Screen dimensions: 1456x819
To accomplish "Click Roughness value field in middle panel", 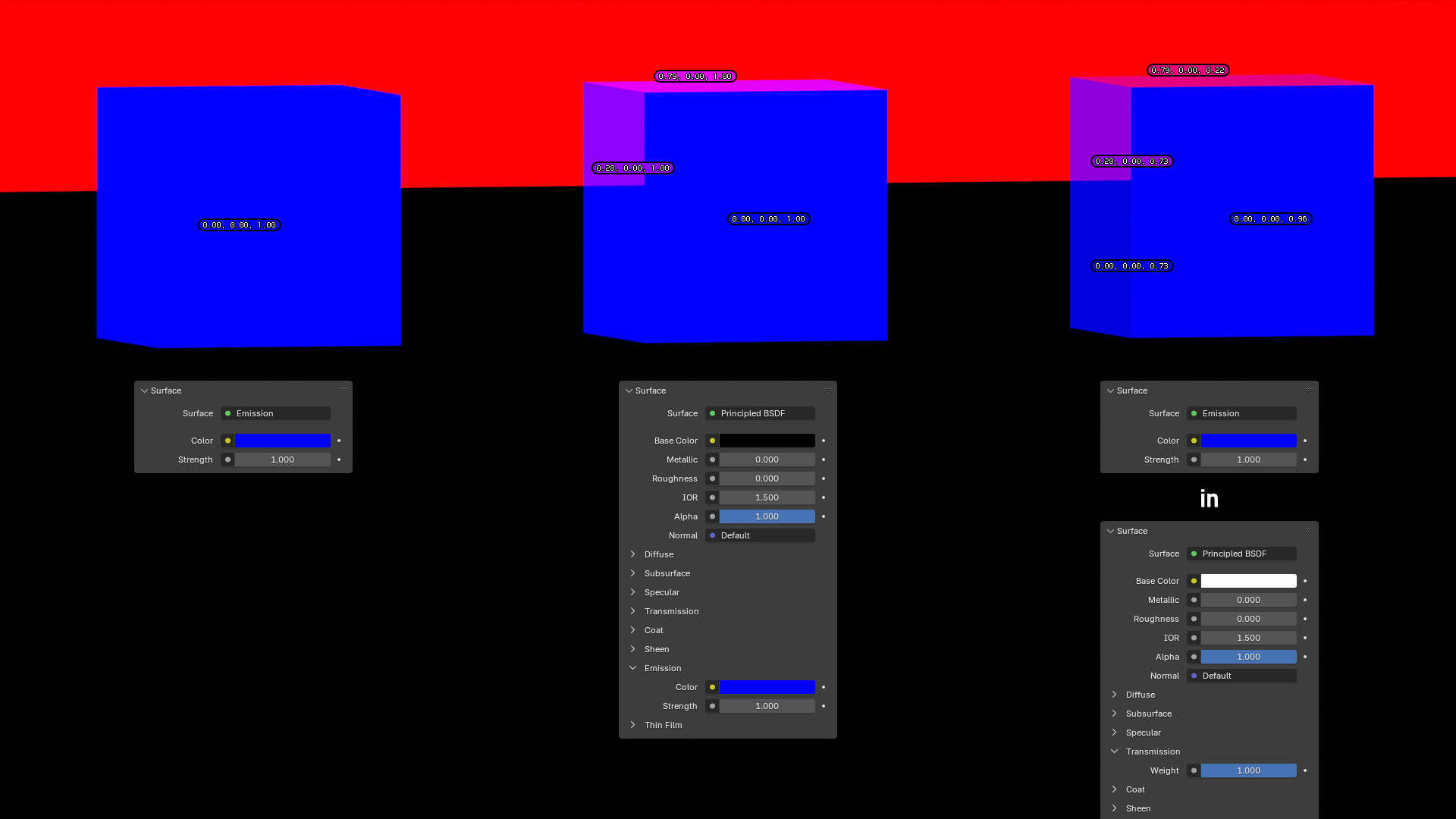I will [767, 479].
